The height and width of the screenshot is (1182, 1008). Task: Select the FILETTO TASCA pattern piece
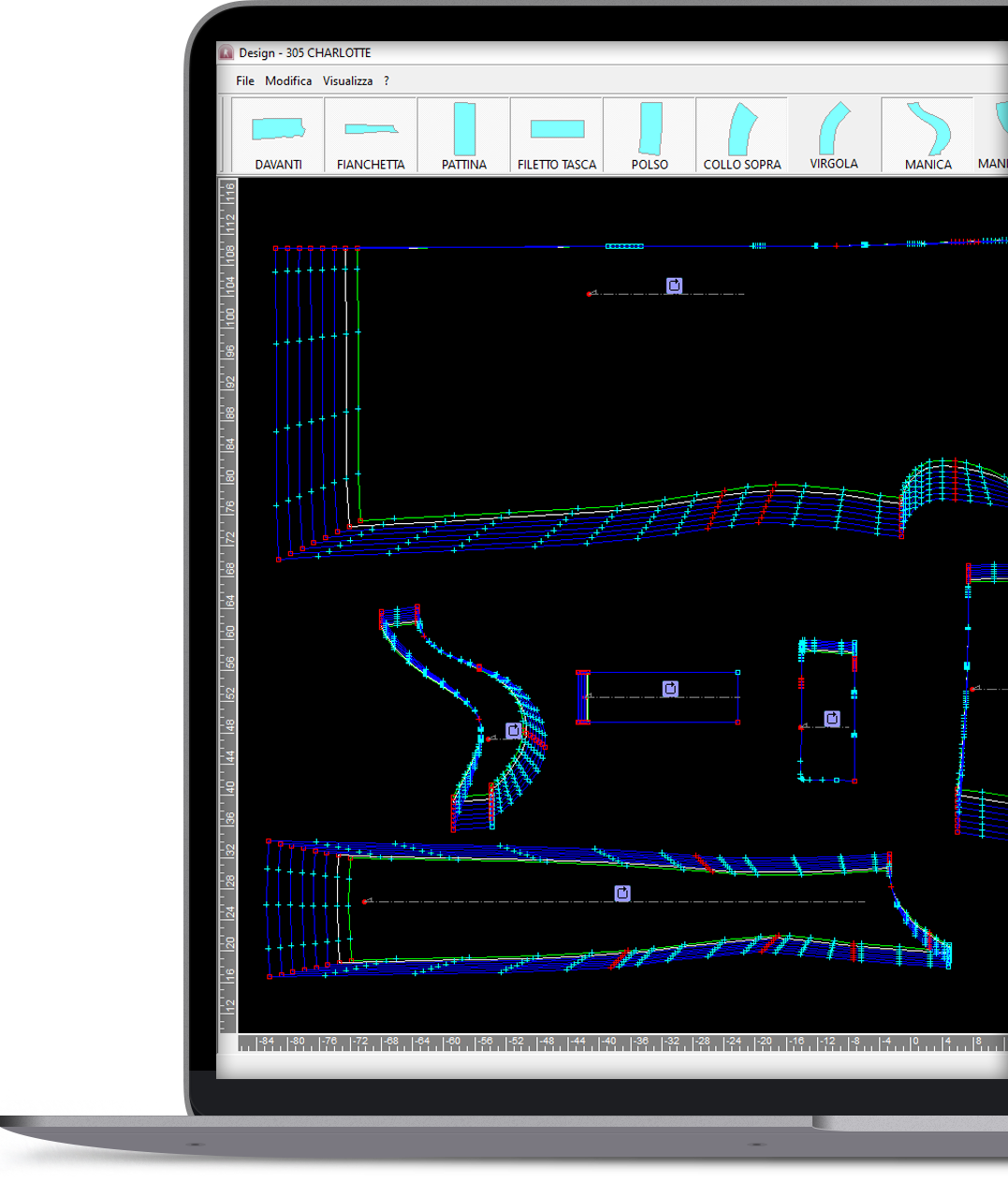557,136
